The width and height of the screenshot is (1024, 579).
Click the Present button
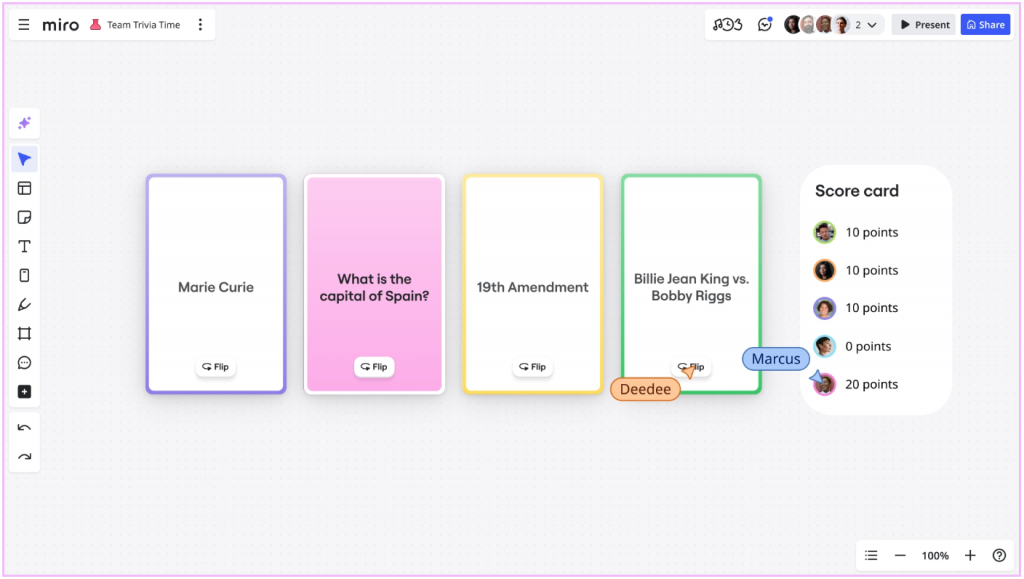tap(924, 25)
